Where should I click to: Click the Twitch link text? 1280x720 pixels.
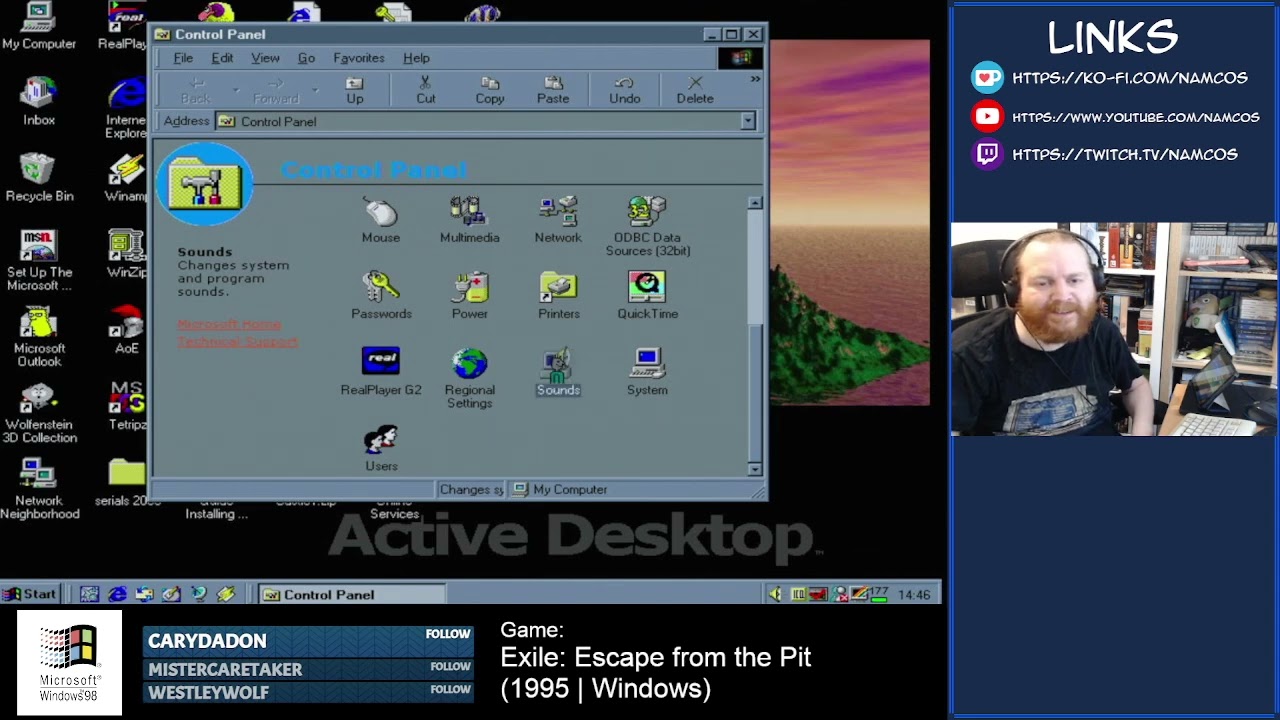pos(1124,154)
